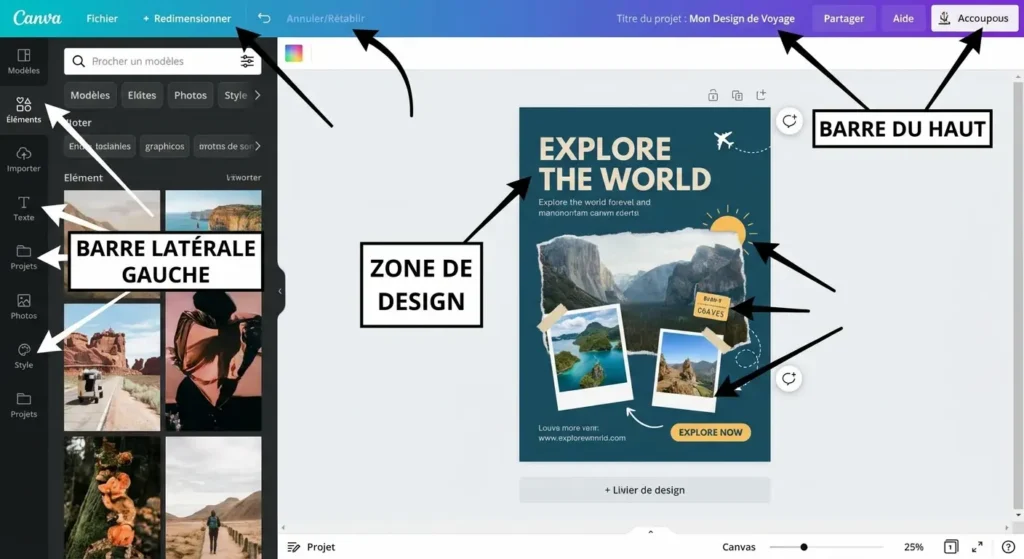1024x559 pixels.
Task: Click + Livier de design button
Action: [645, 490]
